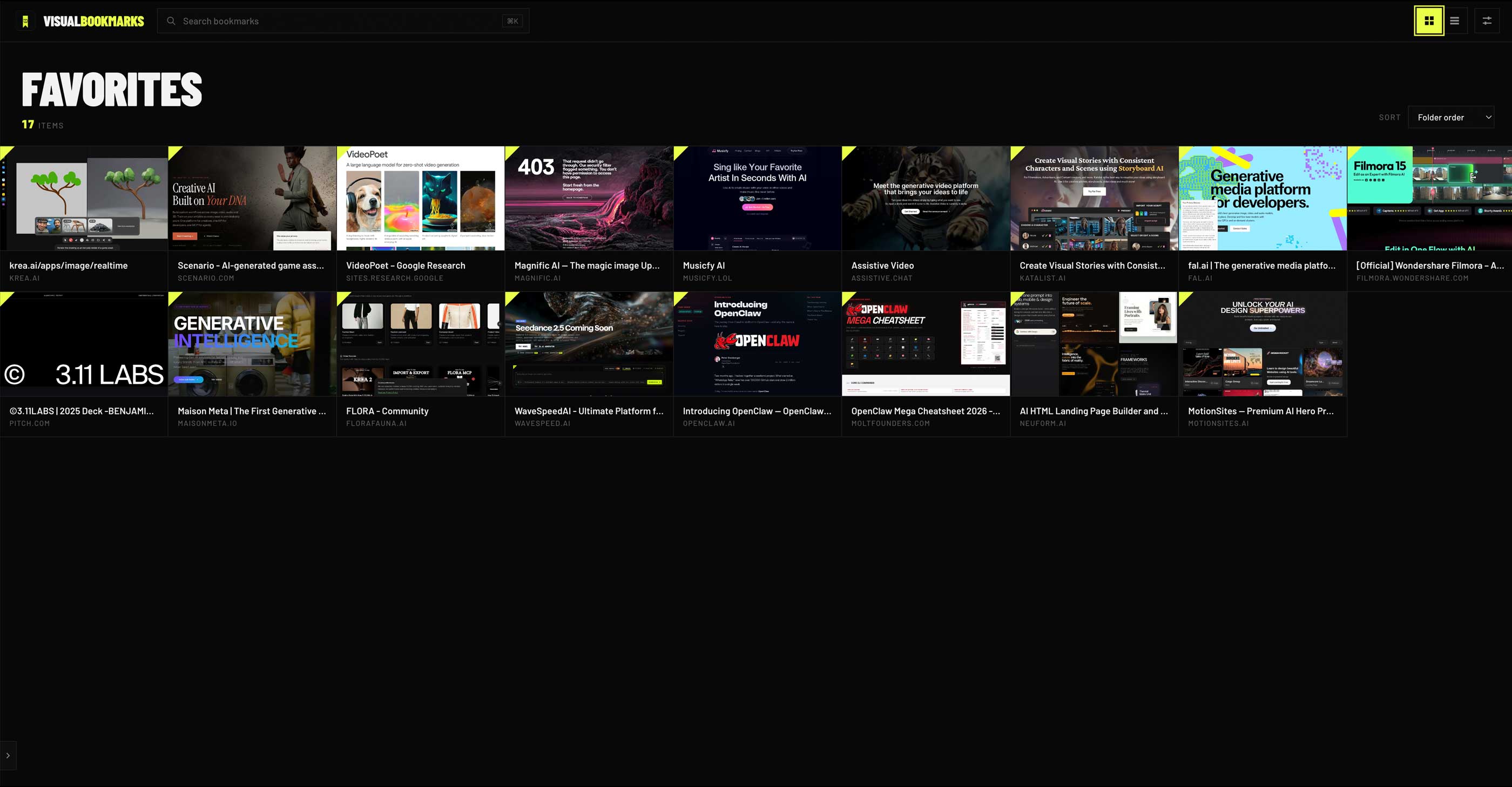This screenshot has width=1512, height=787.
Task: Open the 3.11 LABS deck thumbnail
Action: click(84, 344)
